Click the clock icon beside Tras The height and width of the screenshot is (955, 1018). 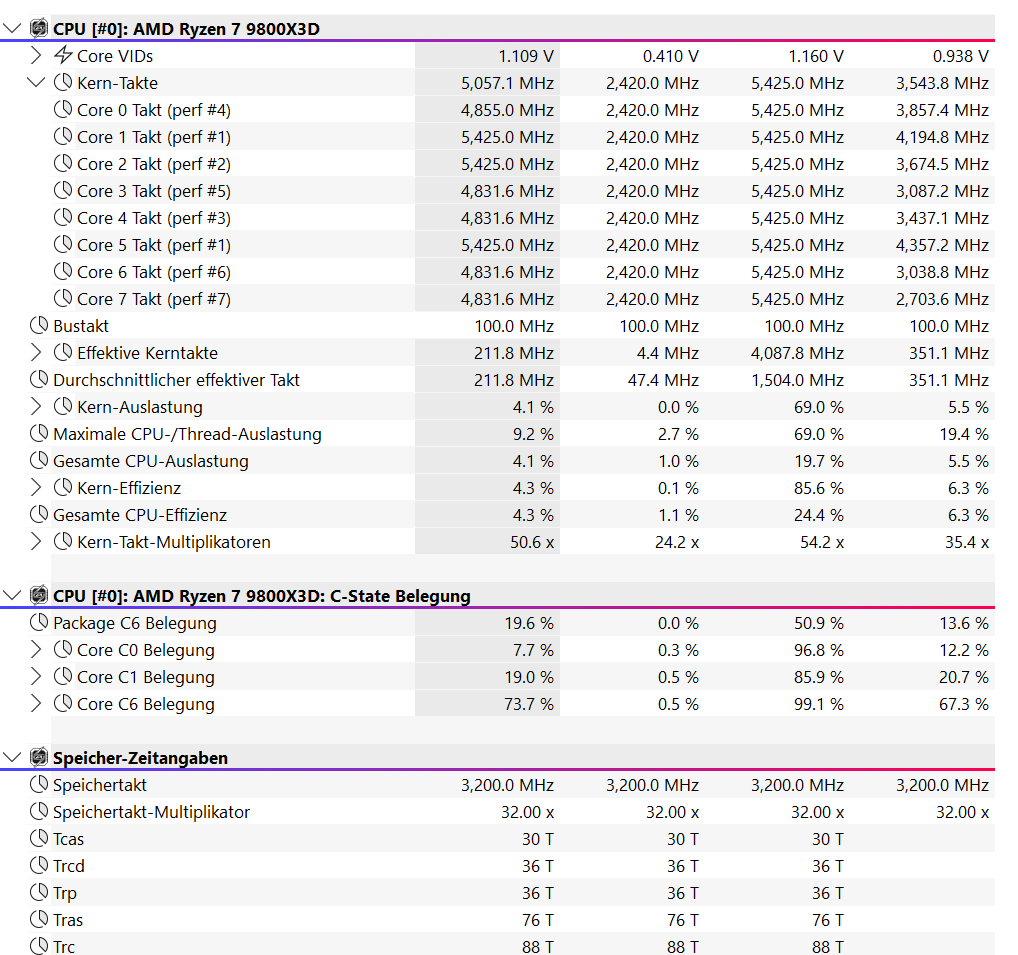39,919
